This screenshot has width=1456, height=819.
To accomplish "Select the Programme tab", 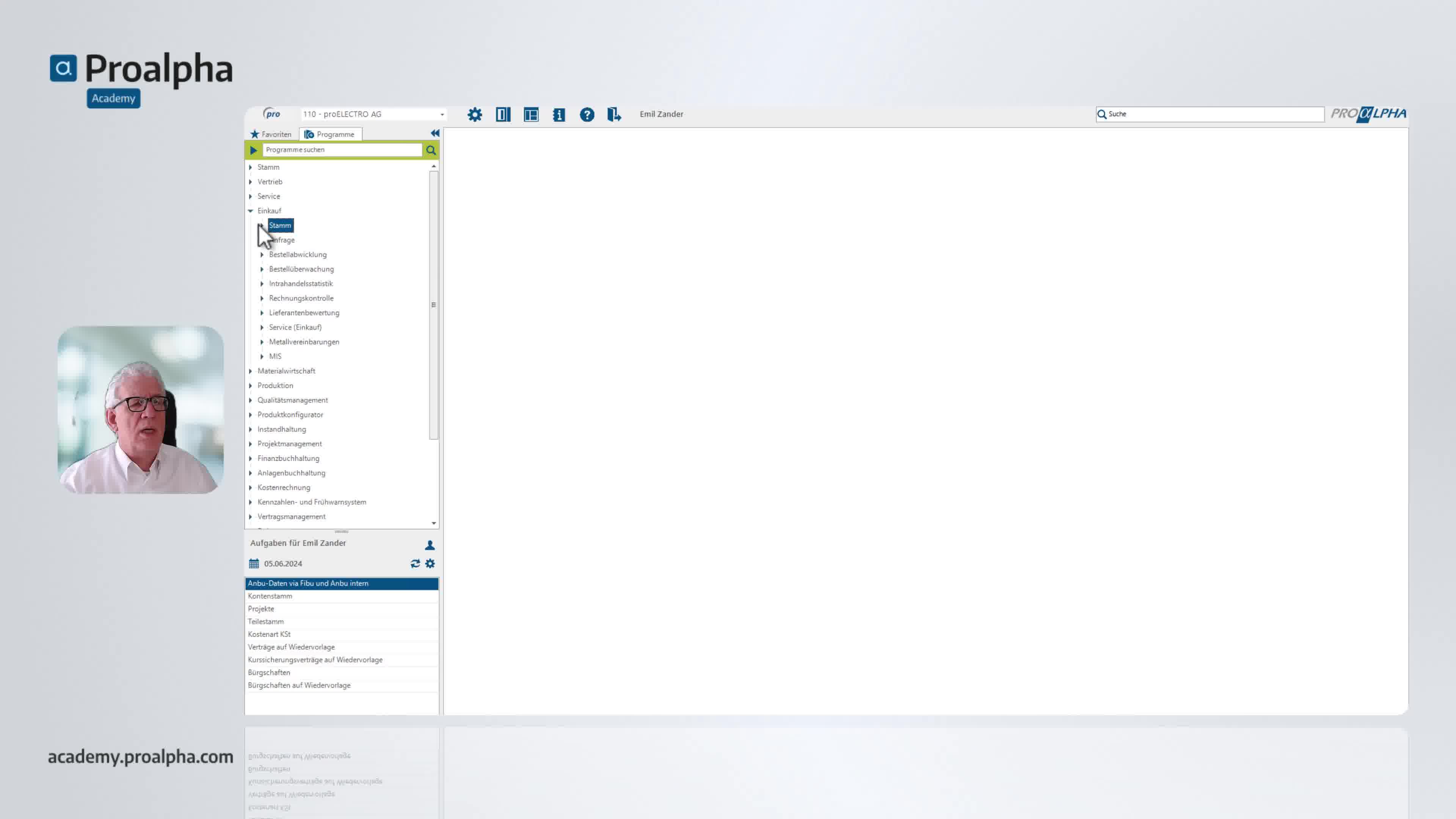I will (x=330, y=134).
